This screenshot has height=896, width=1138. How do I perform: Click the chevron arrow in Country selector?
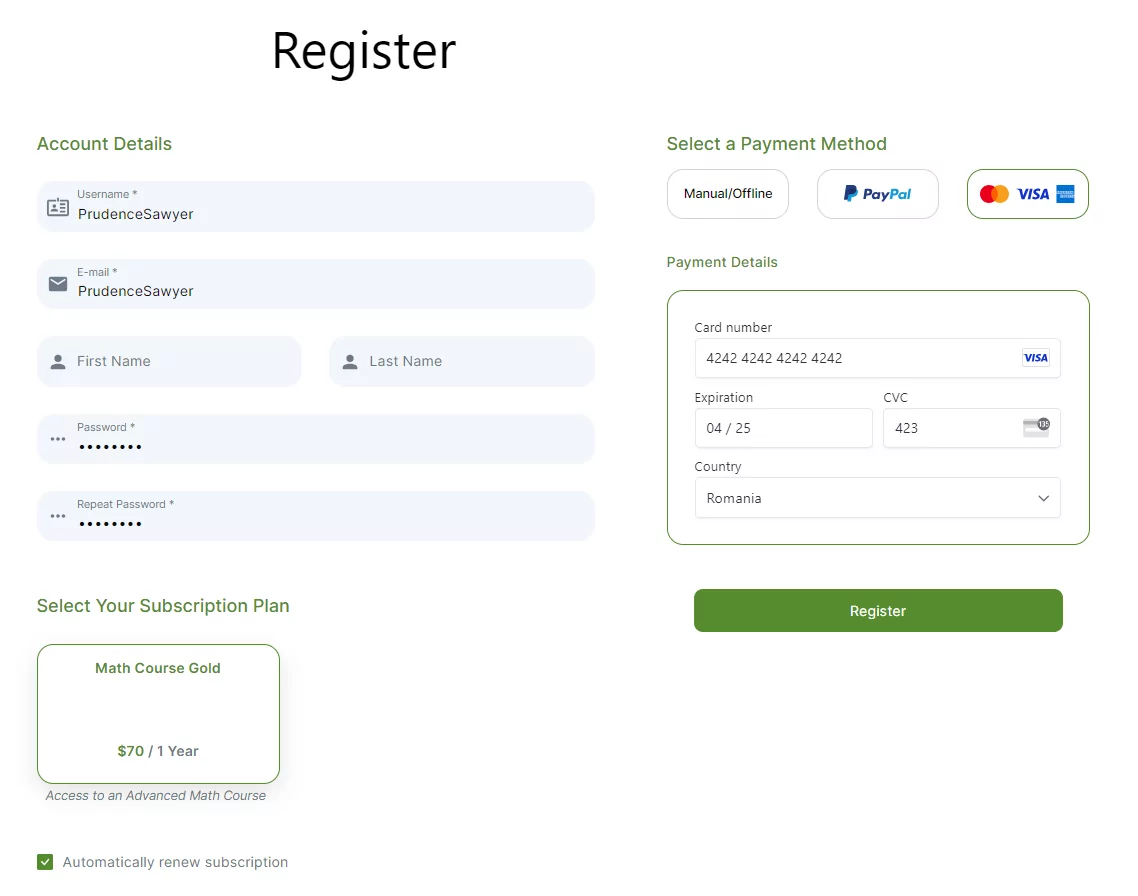coord(1044,498)
